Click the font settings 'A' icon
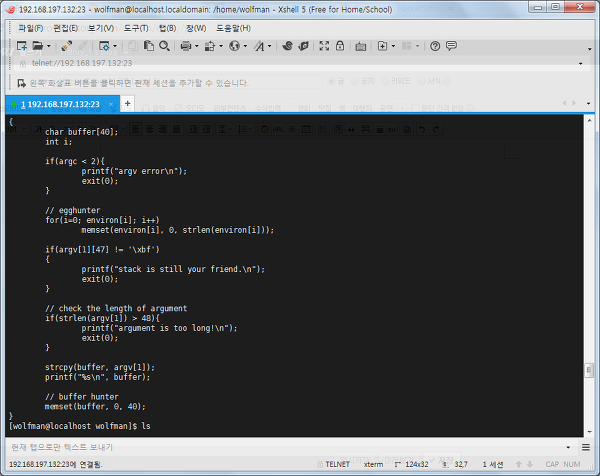 pos(259,46)
